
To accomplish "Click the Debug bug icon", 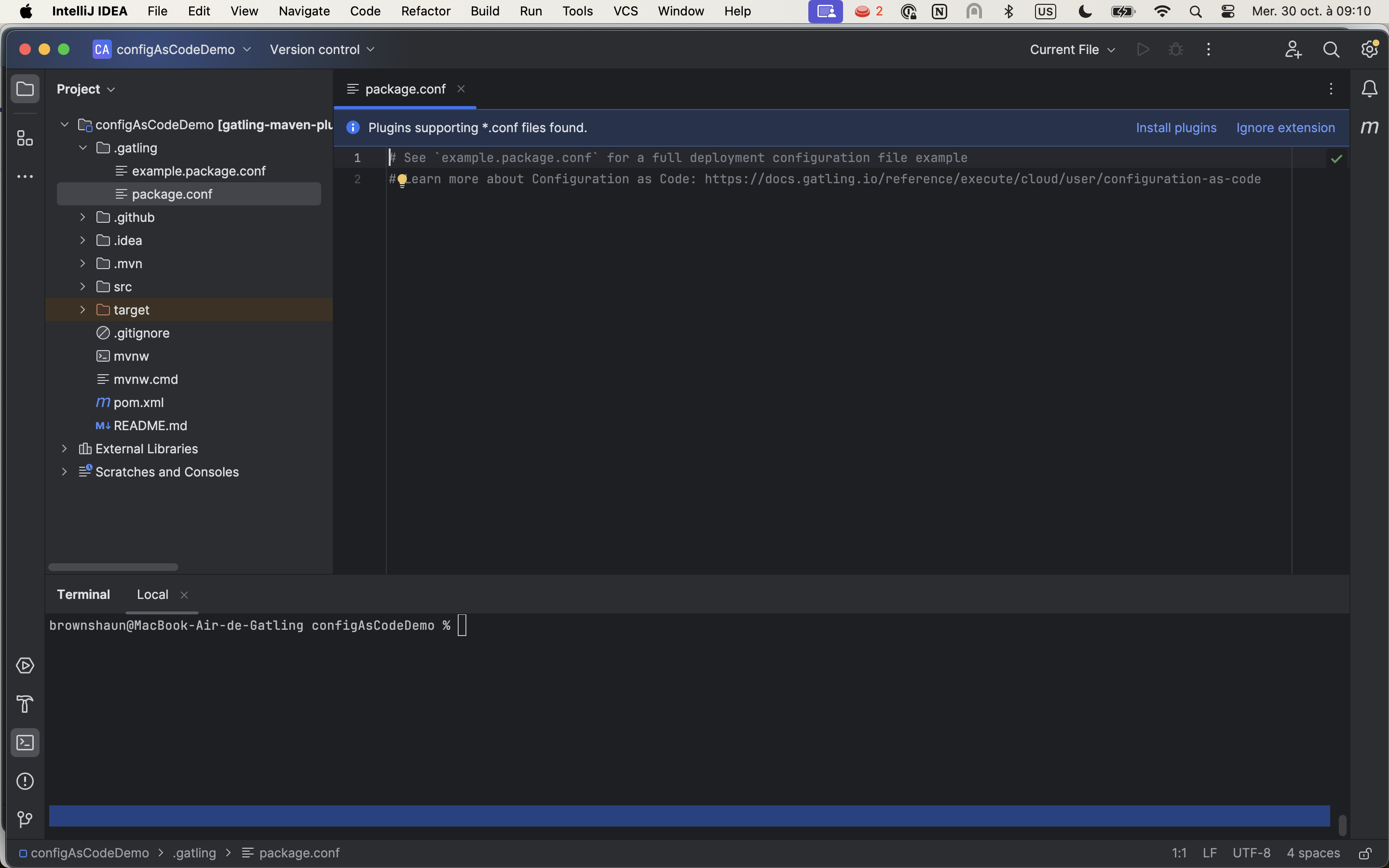I will point(1175,49).
